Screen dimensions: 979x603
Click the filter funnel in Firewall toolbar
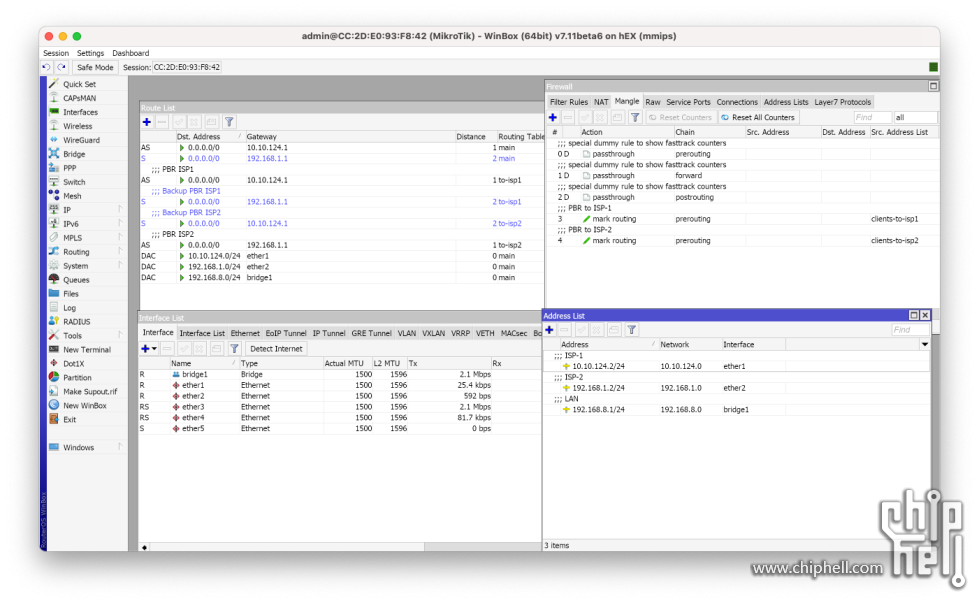pyautogui.click(x=635, y=117)
